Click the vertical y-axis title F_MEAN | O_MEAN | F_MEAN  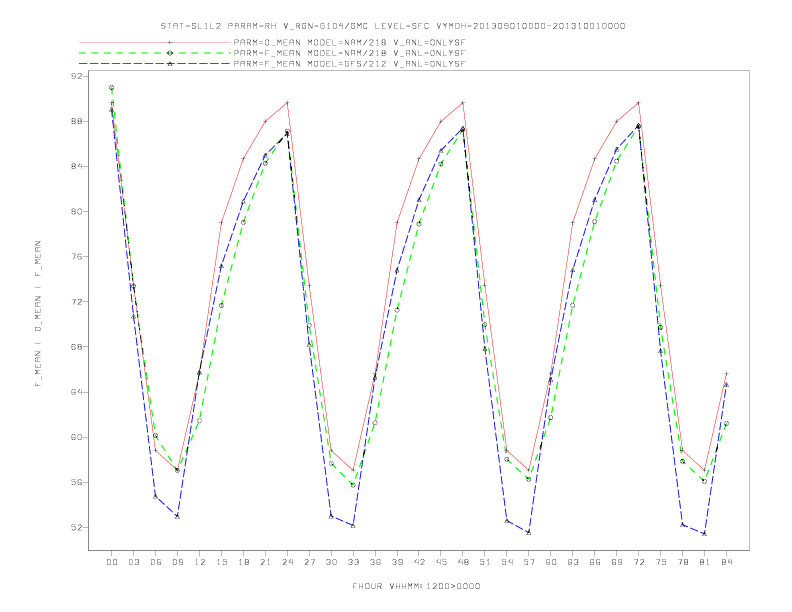pos(38,314)
